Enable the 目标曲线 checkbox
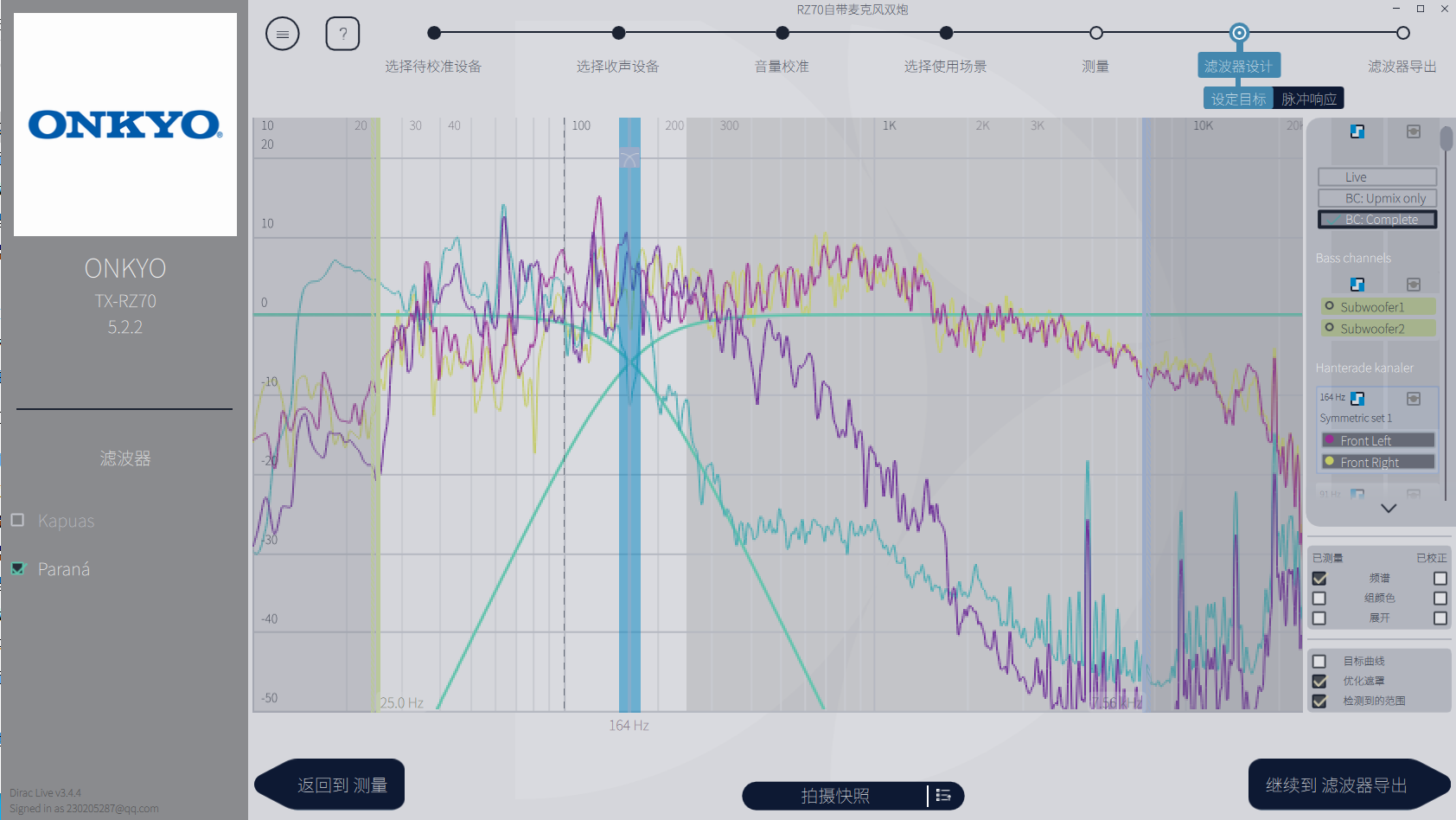The width and height of the screenshot is (1456, 820). pos(1319,662)
